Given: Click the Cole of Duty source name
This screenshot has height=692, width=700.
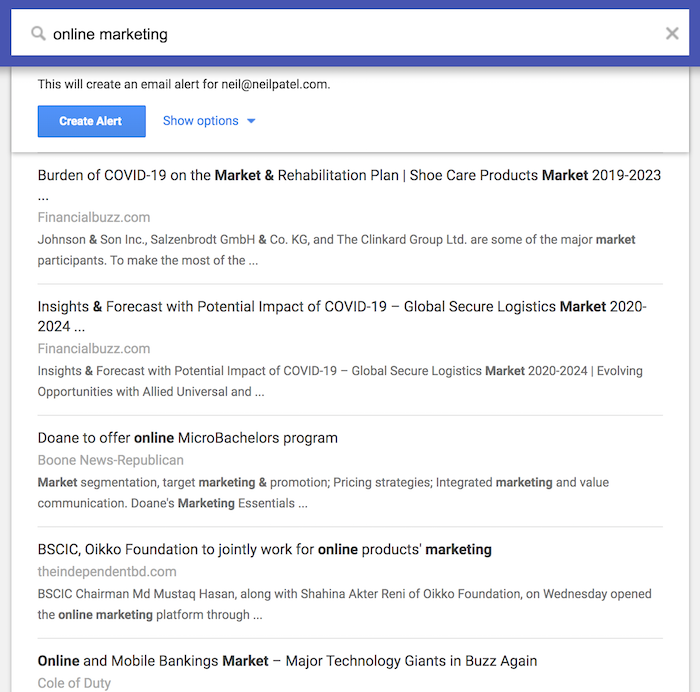Looking at the screenshot, I should coord(74,683).
